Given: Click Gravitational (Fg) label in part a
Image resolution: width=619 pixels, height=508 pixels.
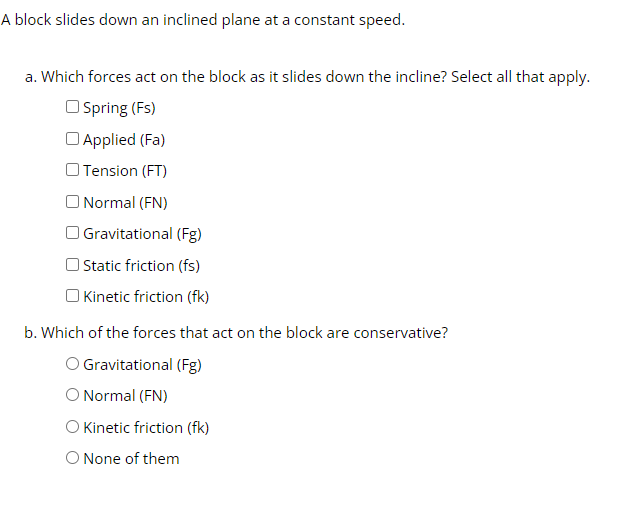Looking at the screenshot, I should tap(143, 234).
